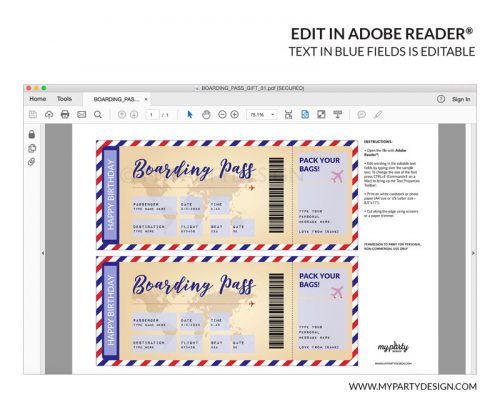Zoom out with the minus icon

pyautogui.click(x=222, y=115)
